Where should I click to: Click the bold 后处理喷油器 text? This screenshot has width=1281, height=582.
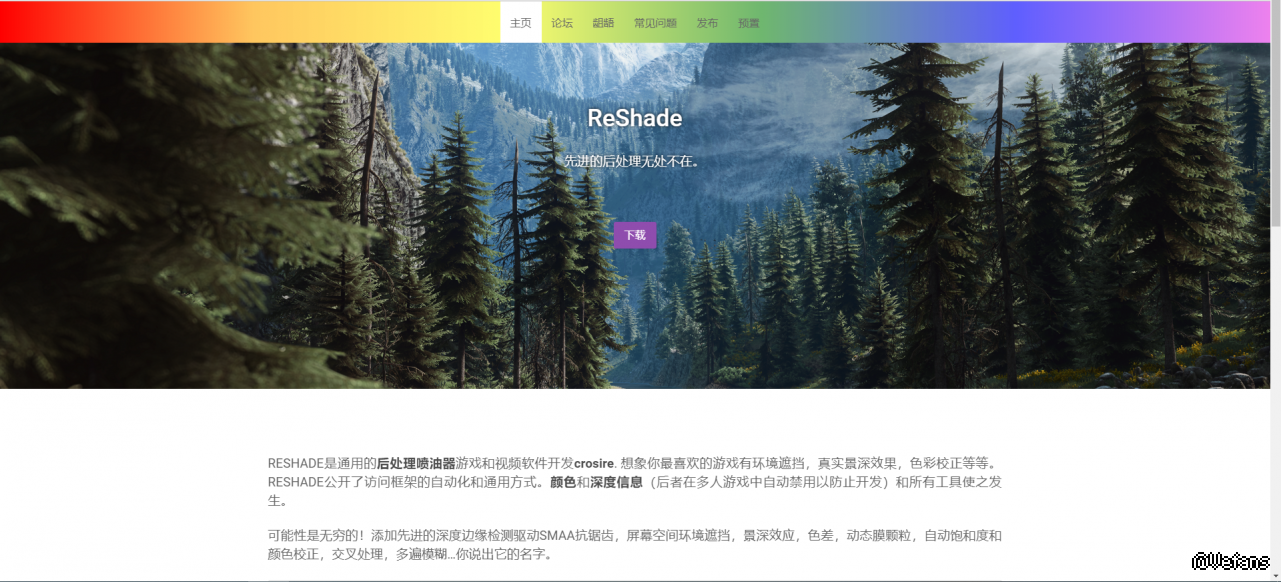416,463
